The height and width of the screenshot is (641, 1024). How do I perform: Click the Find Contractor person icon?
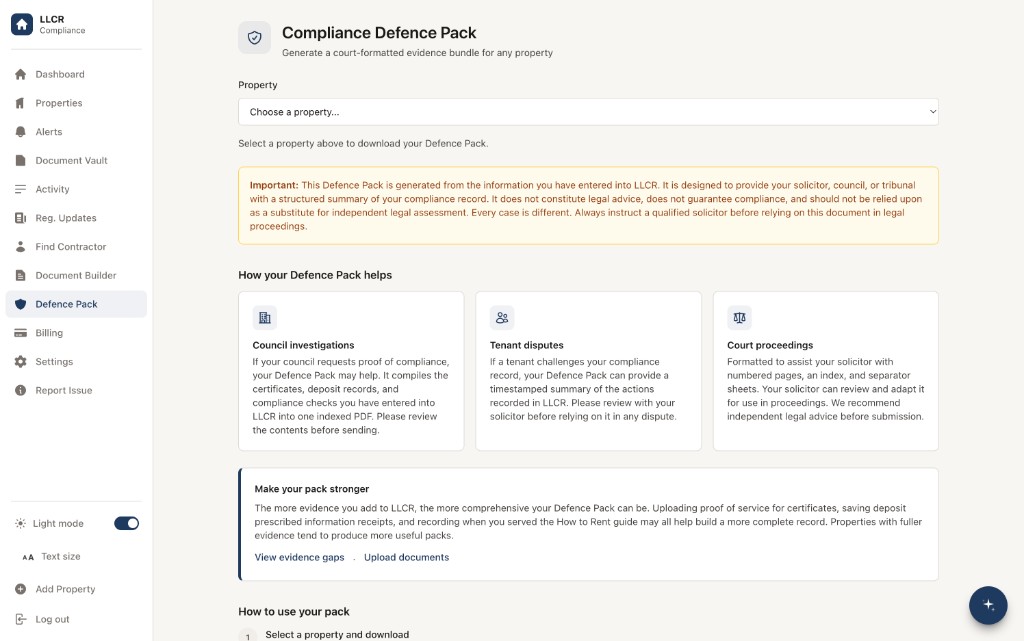pyautogui.click(x=20, y=247)
